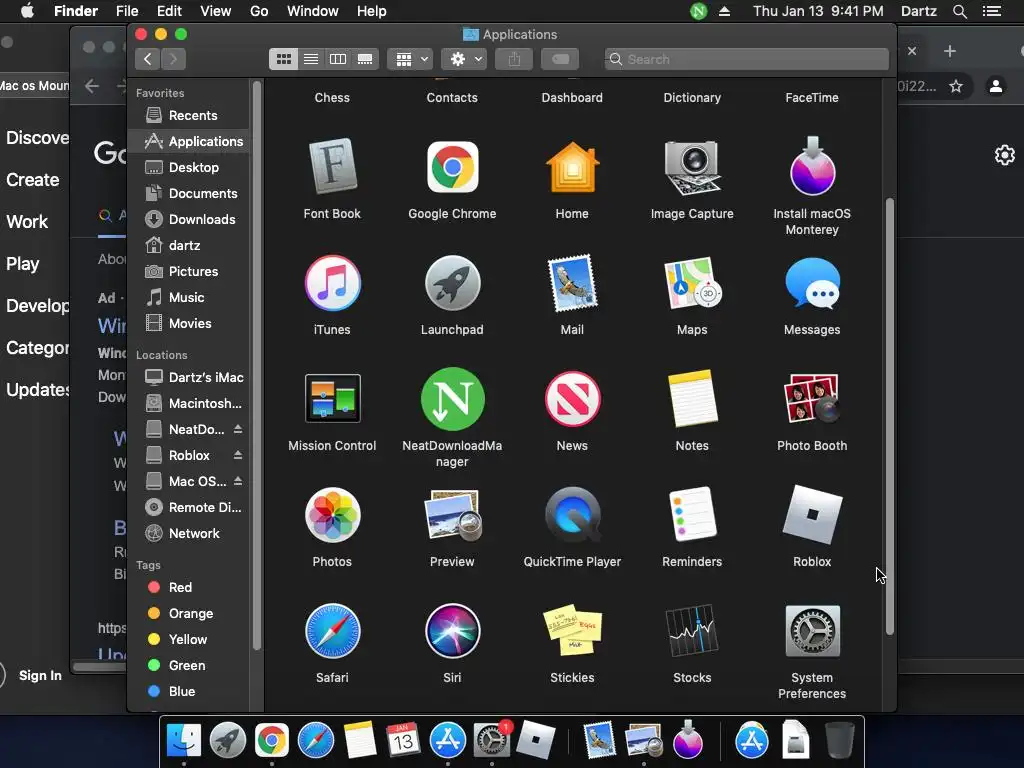The image size is (1024, 768).
Task: Open settings gear in background browser page
Action: [1004, 155]
